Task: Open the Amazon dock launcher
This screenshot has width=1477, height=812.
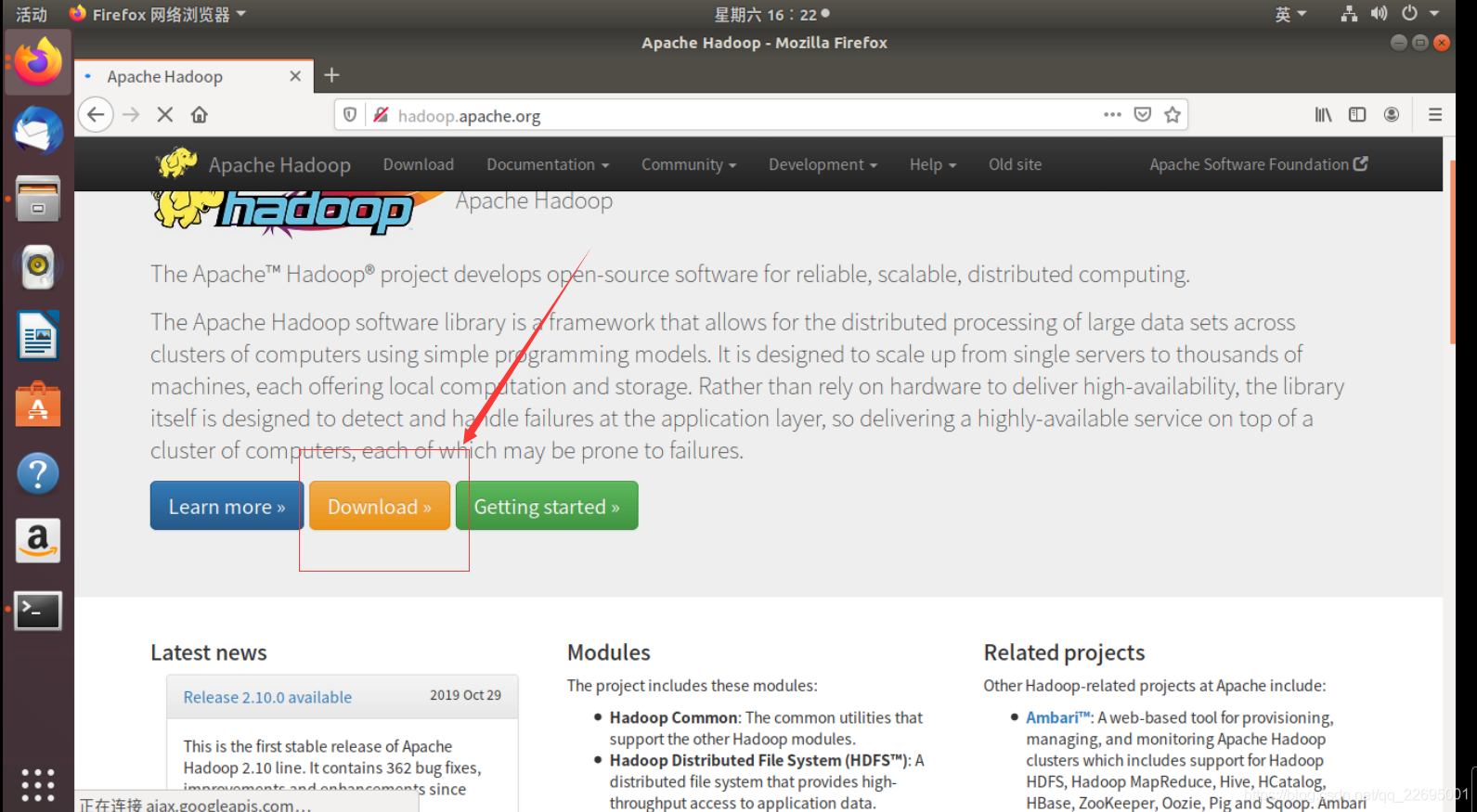Action: [38, 541]
